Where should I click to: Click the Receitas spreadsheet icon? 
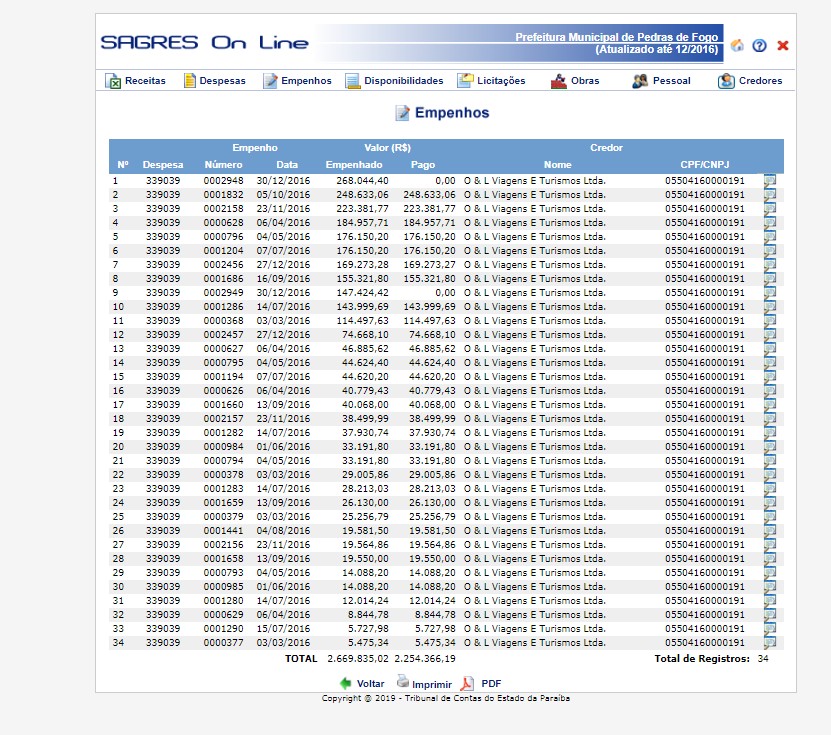(113, 81)
